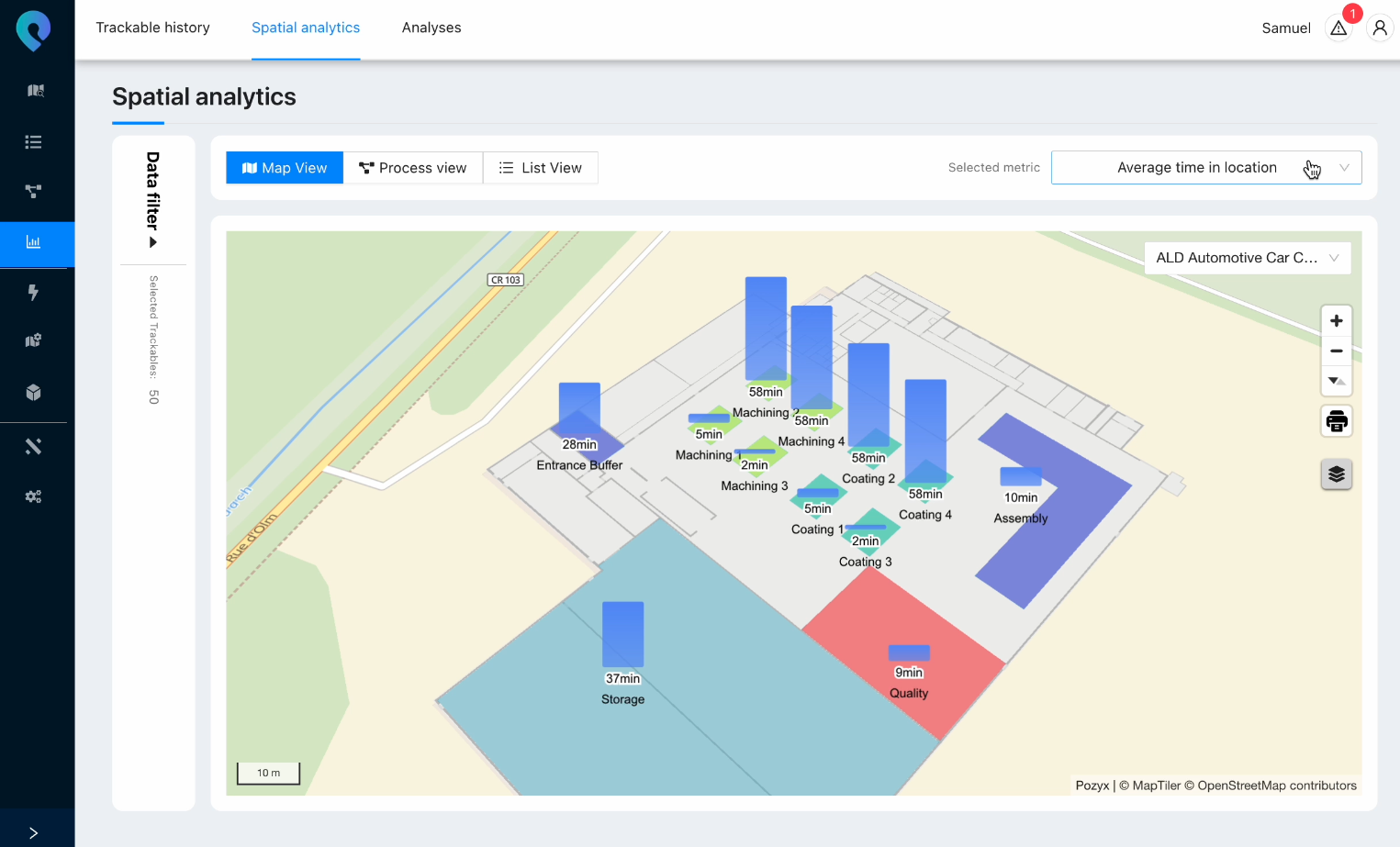
Task: Click the notifications bell with the red badge
Action: pyautogui.click(x=1338, y=28)
